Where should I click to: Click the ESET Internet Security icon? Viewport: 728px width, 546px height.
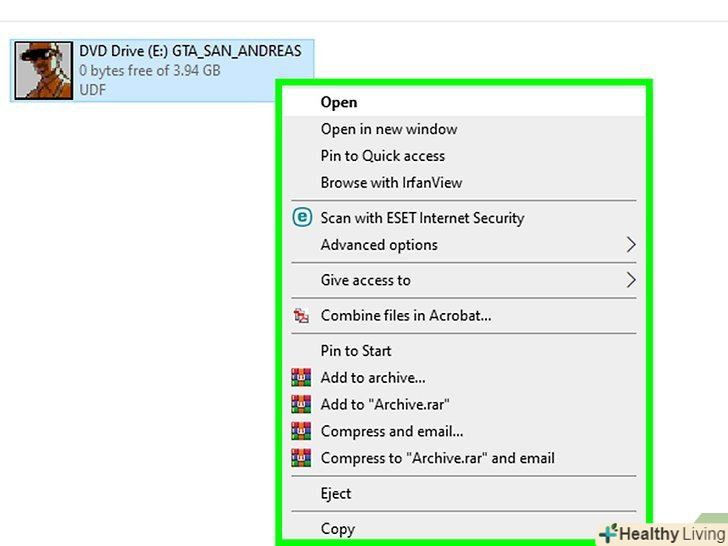coord(302,217)
